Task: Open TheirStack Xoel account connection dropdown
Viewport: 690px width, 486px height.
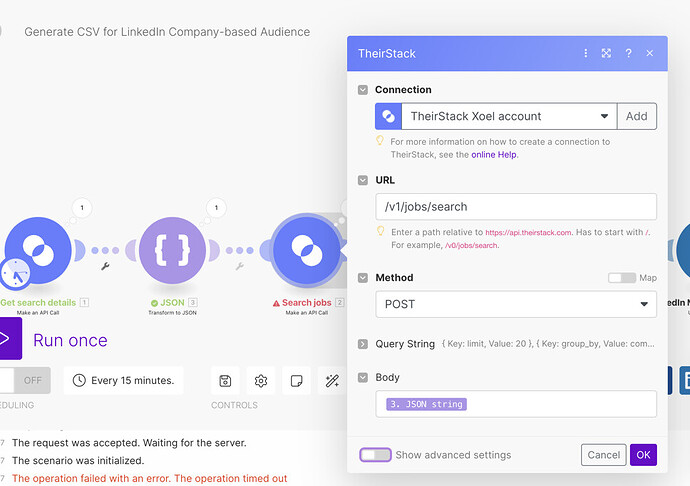Action: pyautogui.click(x=509, y=116)
